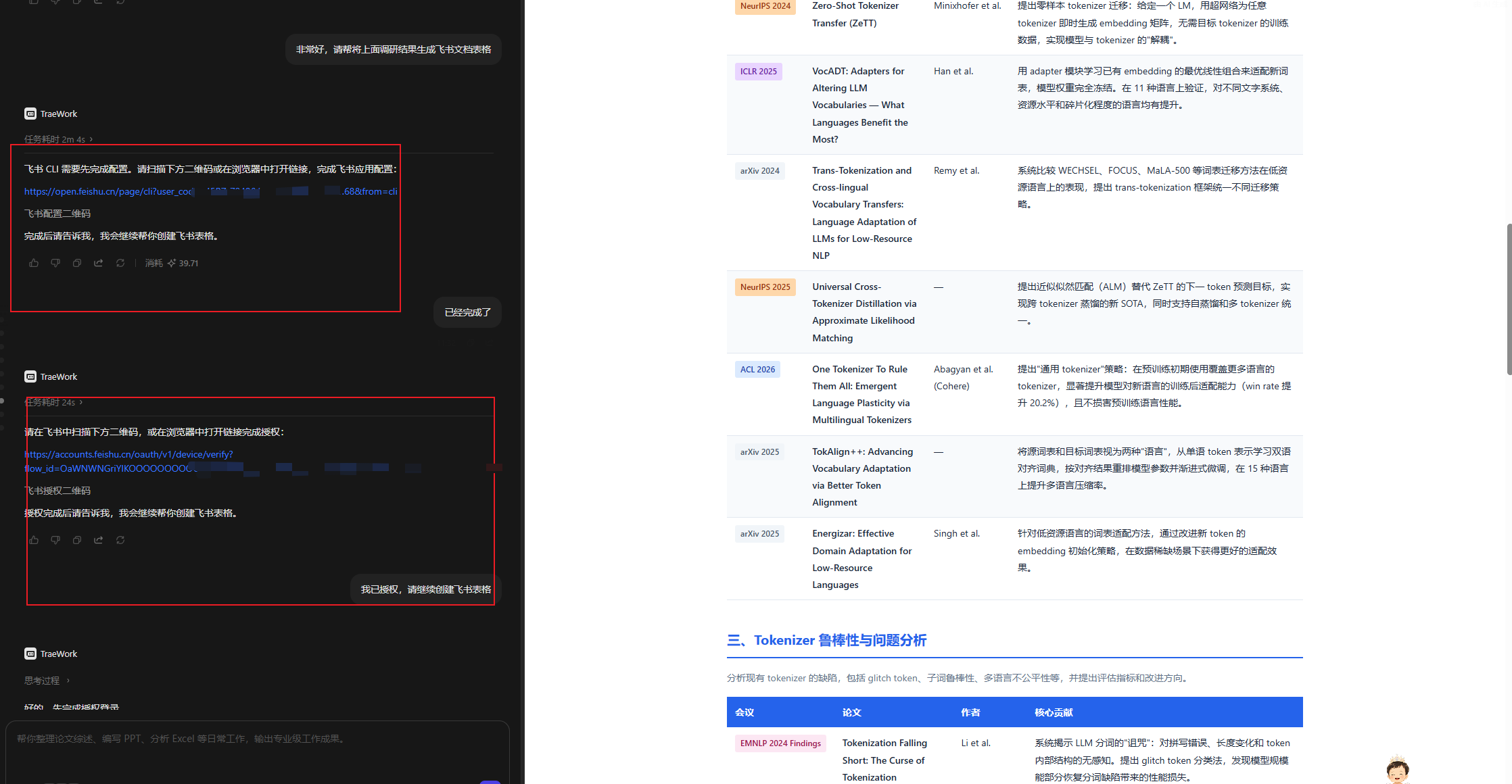1512x784 pixels.
Task: Expand the 思考过程 thinking process
Action: (x=47, y=681)
